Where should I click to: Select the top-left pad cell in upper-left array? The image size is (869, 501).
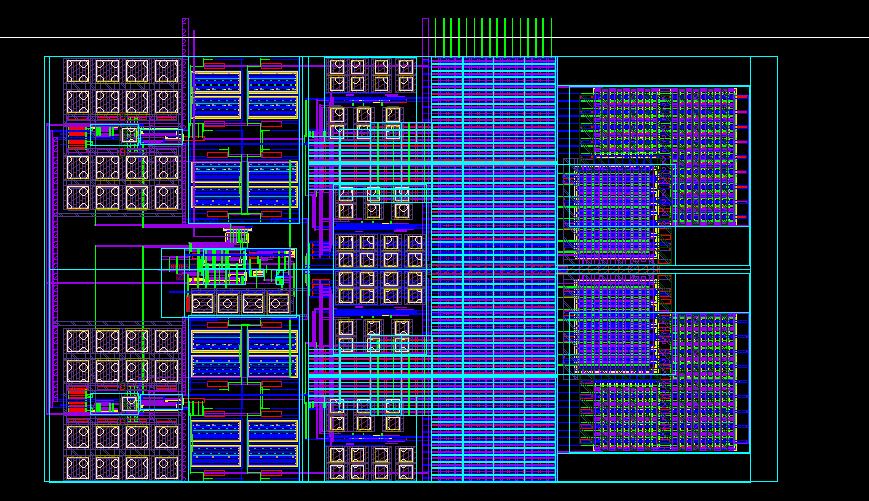tap(78, 71)
